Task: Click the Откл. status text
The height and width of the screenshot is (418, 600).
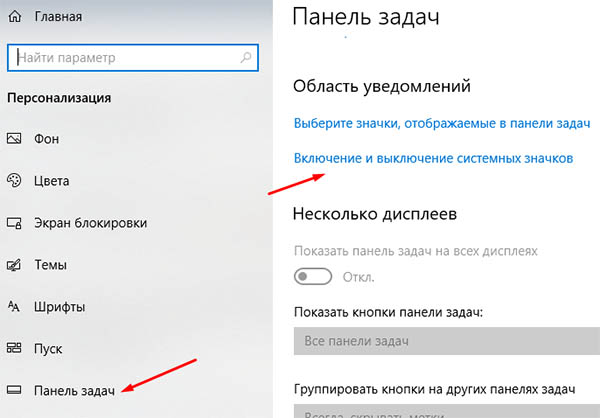Action: 358,277
